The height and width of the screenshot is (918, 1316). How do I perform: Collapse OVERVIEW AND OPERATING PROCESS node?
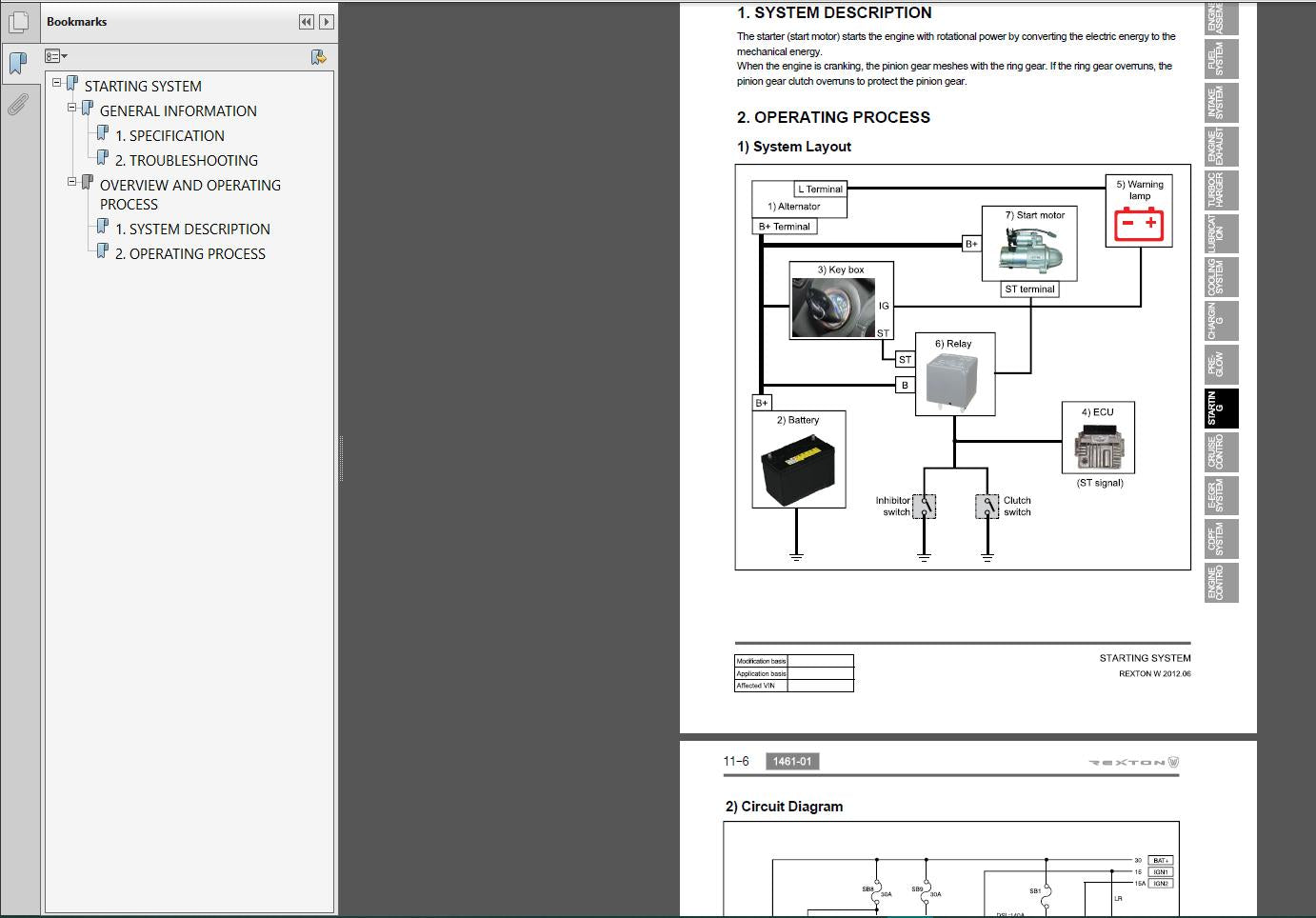click(71, 181)
